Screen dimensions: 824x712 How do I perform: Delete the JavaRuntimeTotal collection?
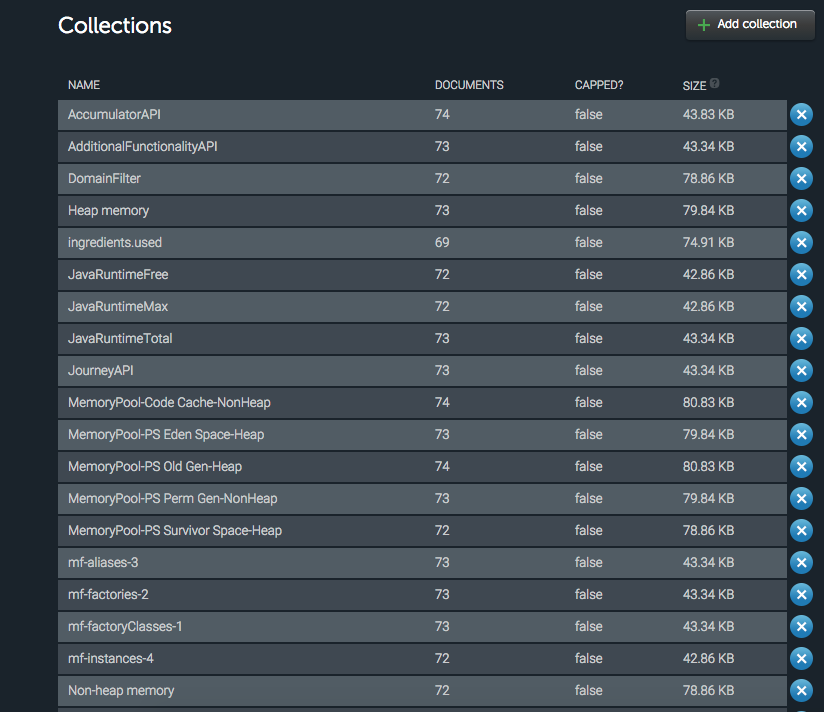[x=801, y=338]
